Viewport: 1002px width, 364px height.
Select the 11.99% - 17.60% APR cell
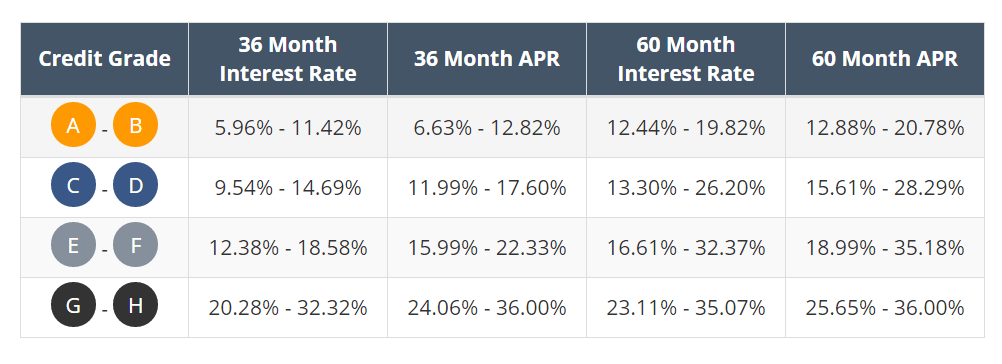(487, 188)
